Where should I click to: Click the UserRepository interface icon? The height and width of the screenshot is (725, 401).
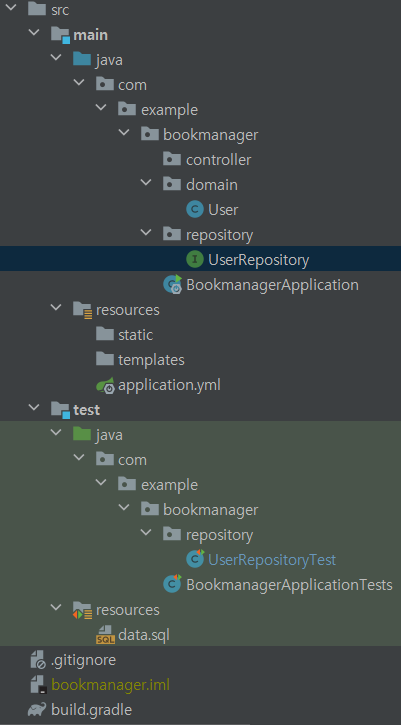(x=195, y=260)
